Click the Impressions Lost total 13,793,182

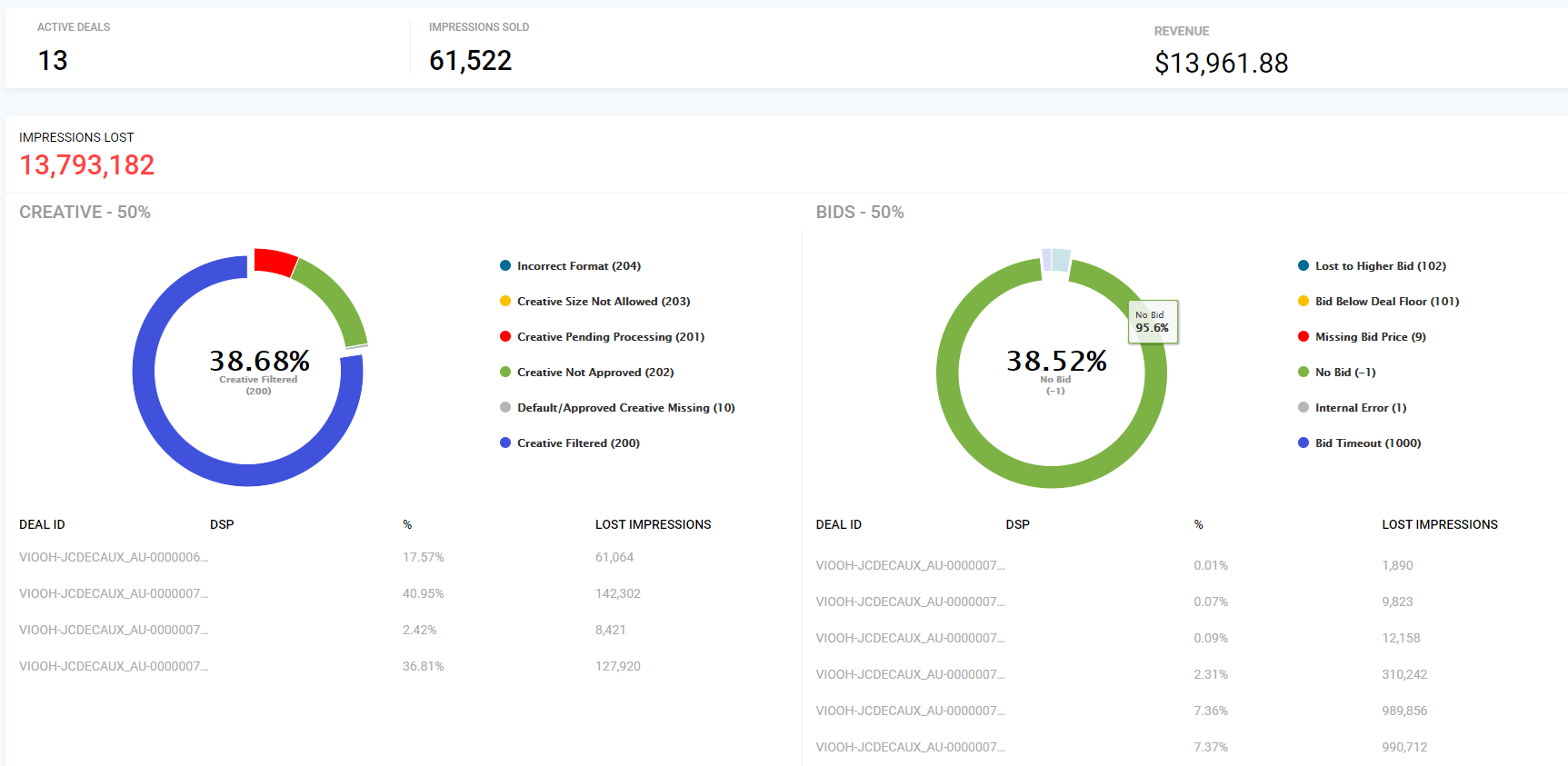click(x=87, y=164)
